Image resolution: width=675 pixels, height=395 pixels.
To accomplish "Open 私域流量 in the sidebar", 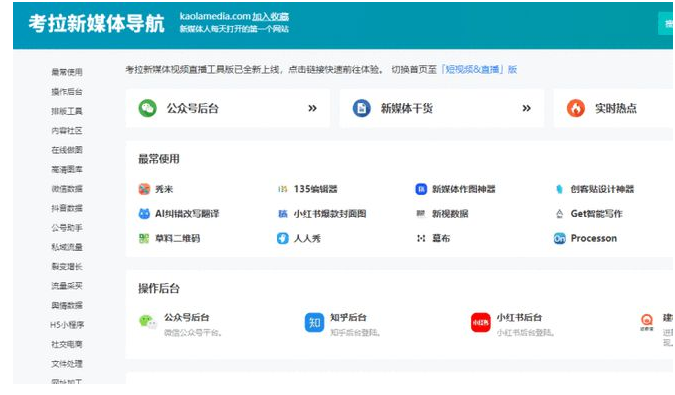I will [67, 247].
